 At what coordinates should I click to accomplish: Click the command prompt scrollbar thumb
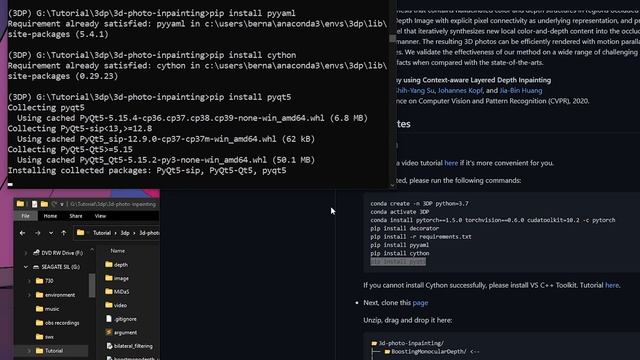392,38
